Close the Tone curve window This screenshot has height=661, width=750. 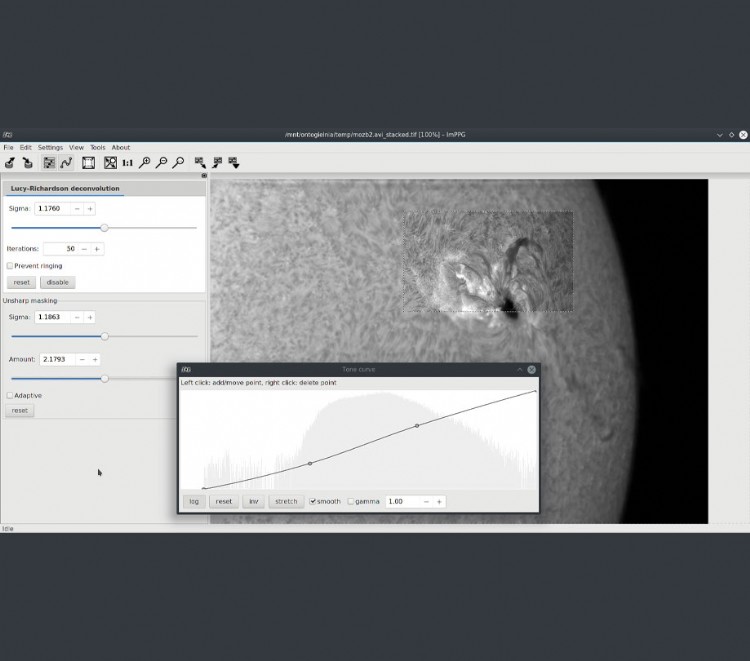531,369
